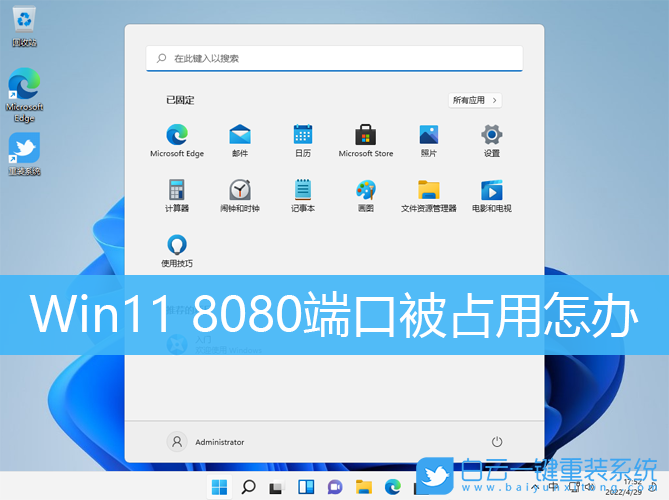Open Microsoft Store from pinned apps
Screen dimensions: 669x500
point(366,141)
